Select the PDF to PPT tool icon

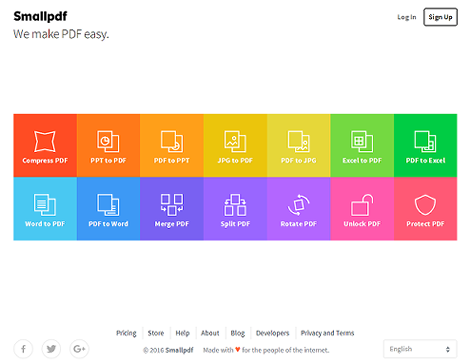(172, 141)
